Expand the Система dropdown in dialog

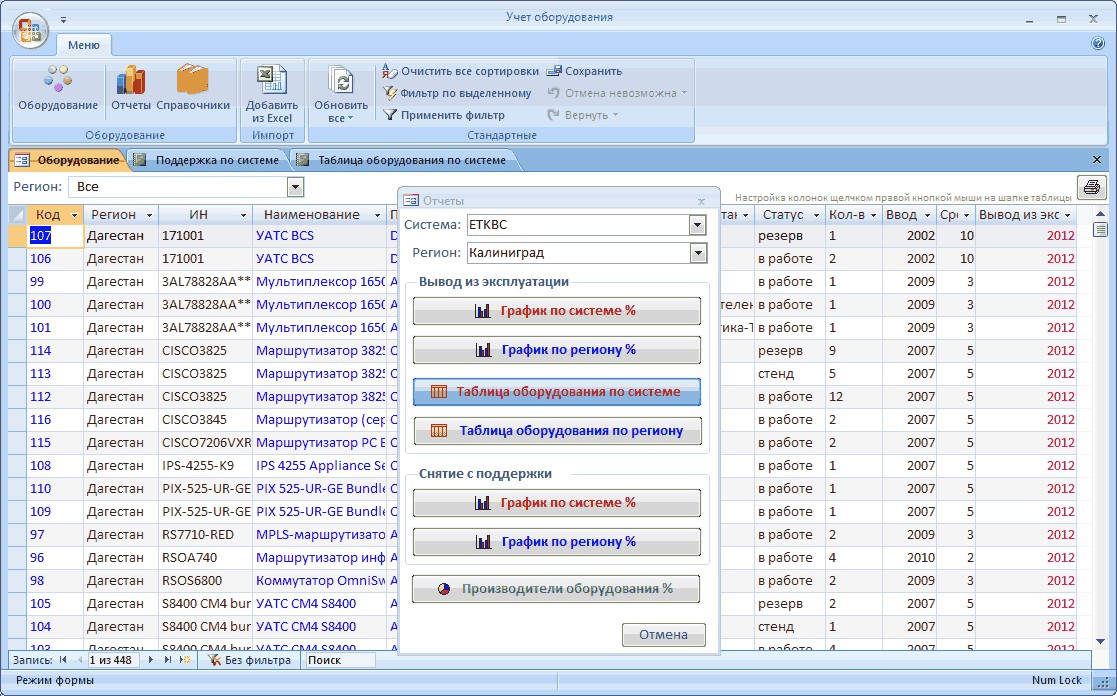click(697, 225)
